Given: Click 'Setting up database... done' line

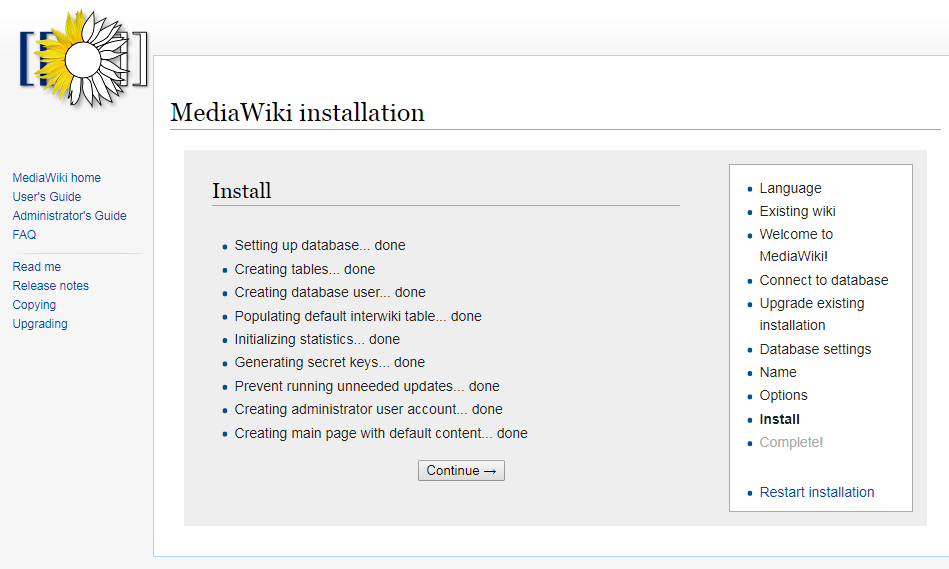Looking at the screenshot, I should (320, 245).
